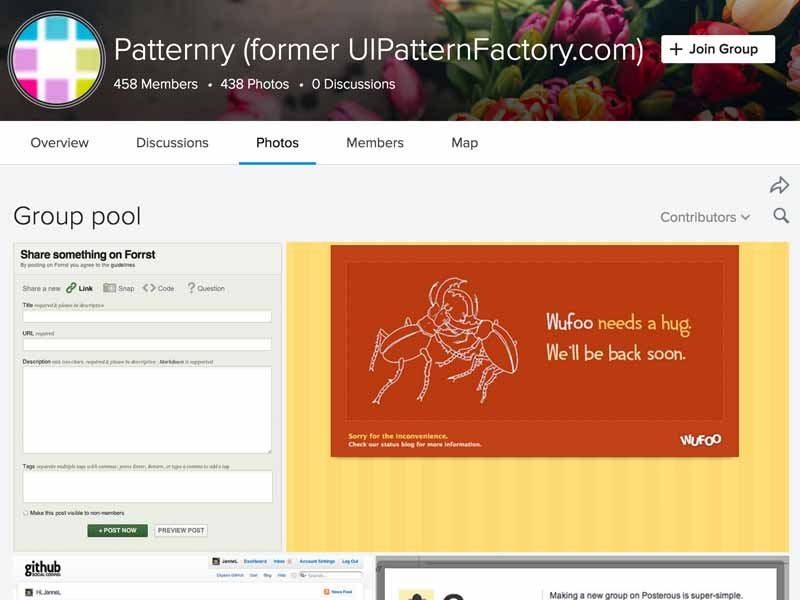The width and height of the screenshot is (800, 600).
Task: Click the magnifier in the GitHub search box
Action: click(x=302, y=574)
